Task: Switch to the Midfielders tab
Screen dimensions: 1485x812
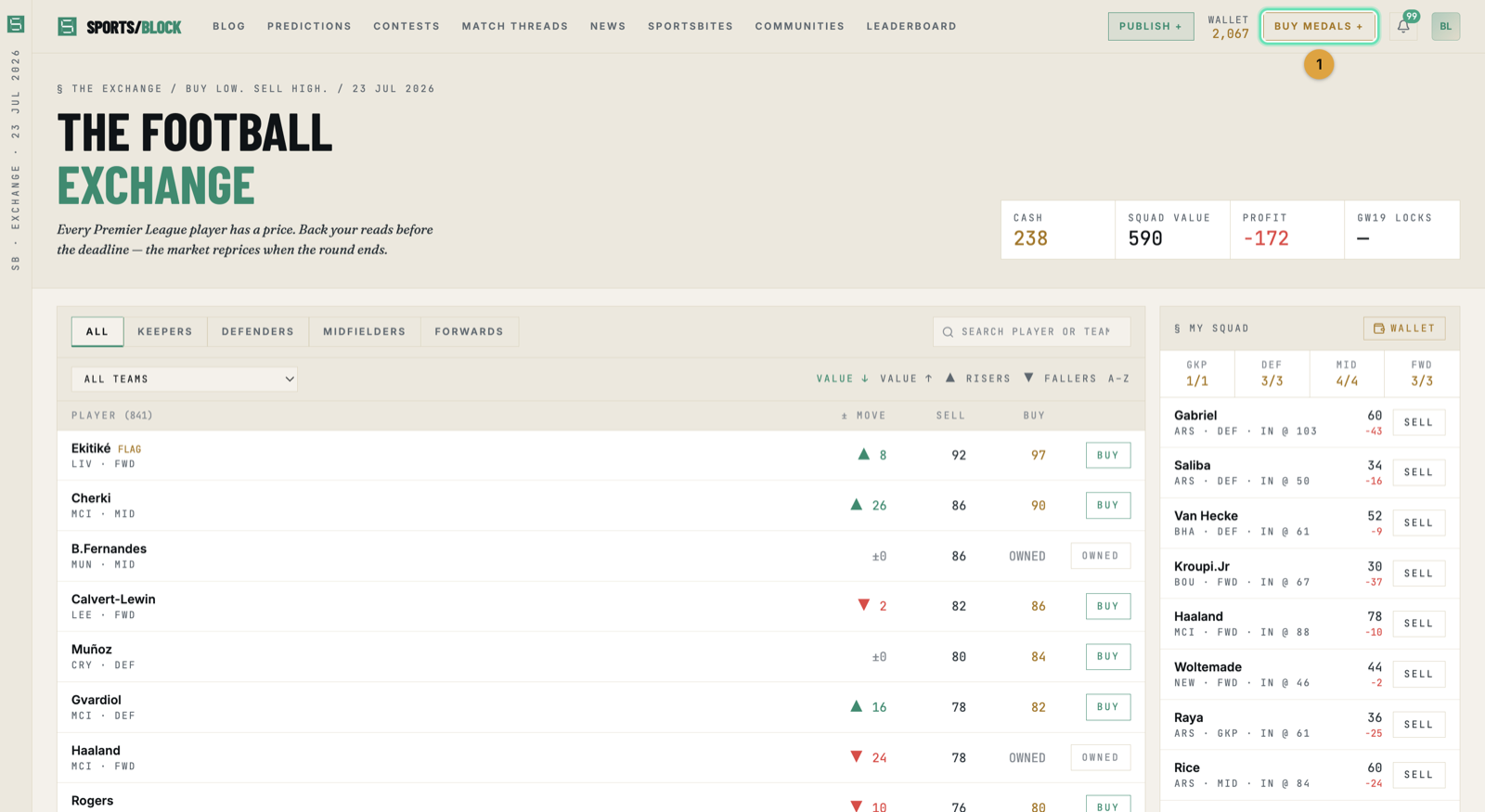Action: coord(365,331)
